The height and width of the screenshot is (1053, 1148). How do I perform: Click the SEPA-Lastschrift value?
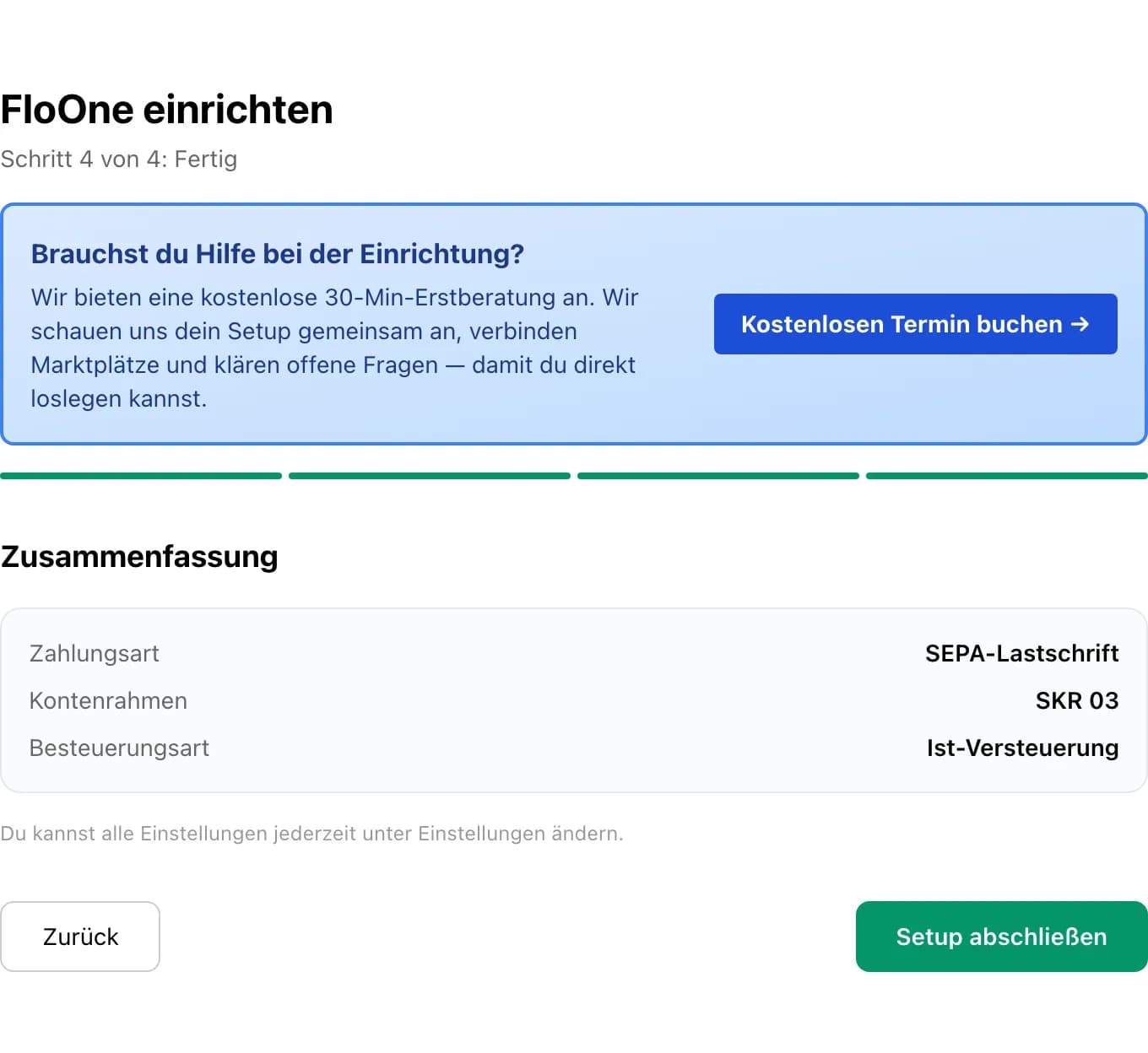[x=1022, y=653]
